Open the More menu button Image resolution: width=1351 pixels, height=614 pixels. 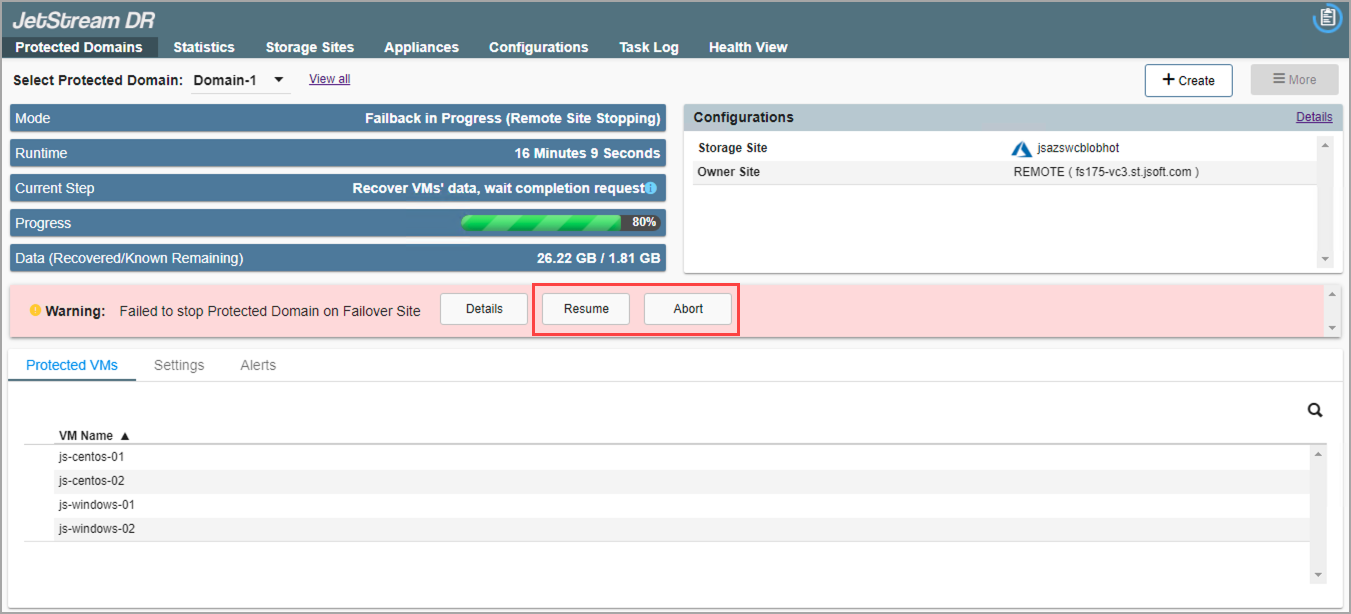[x=1294, y=80]
